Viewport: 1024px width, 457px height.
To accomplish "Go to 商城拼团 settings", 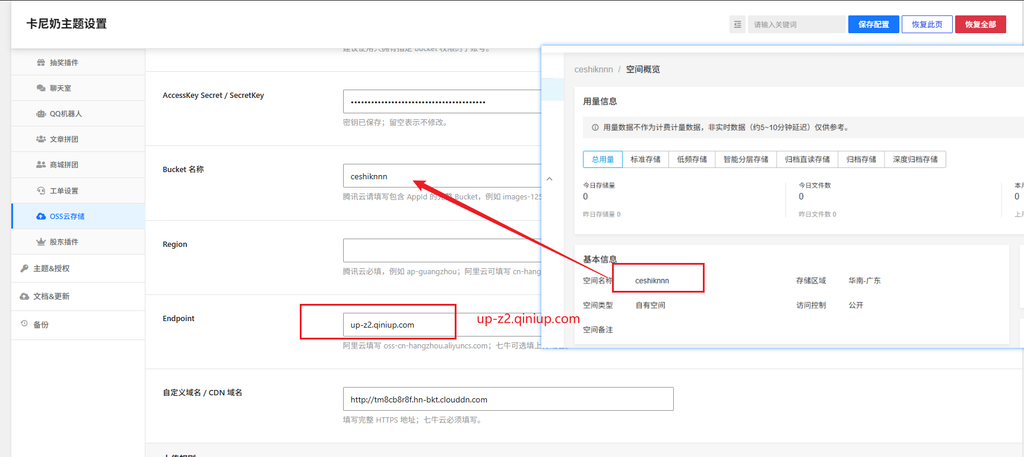I will [78, 165].
